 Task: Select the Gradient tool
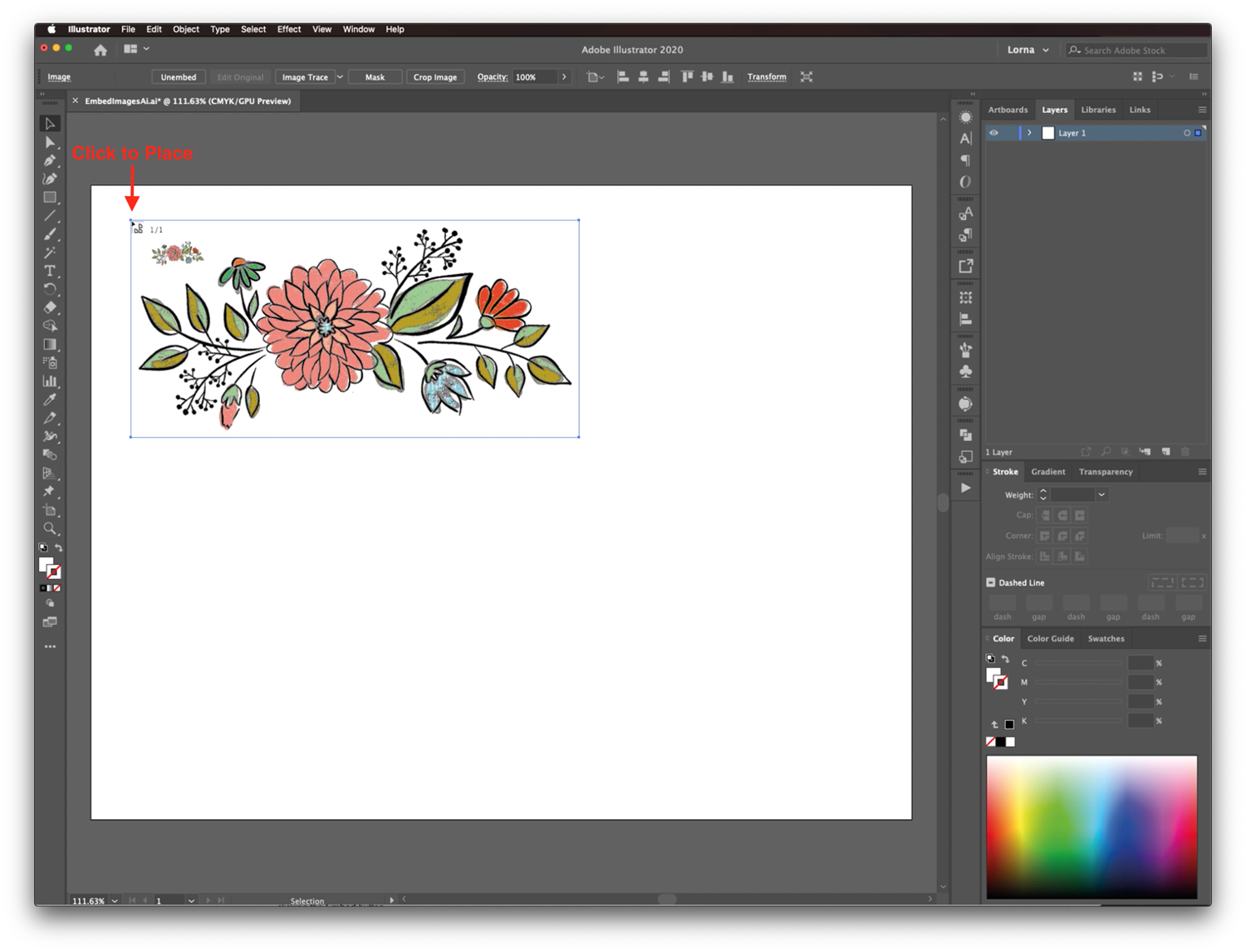coord(50,344)
